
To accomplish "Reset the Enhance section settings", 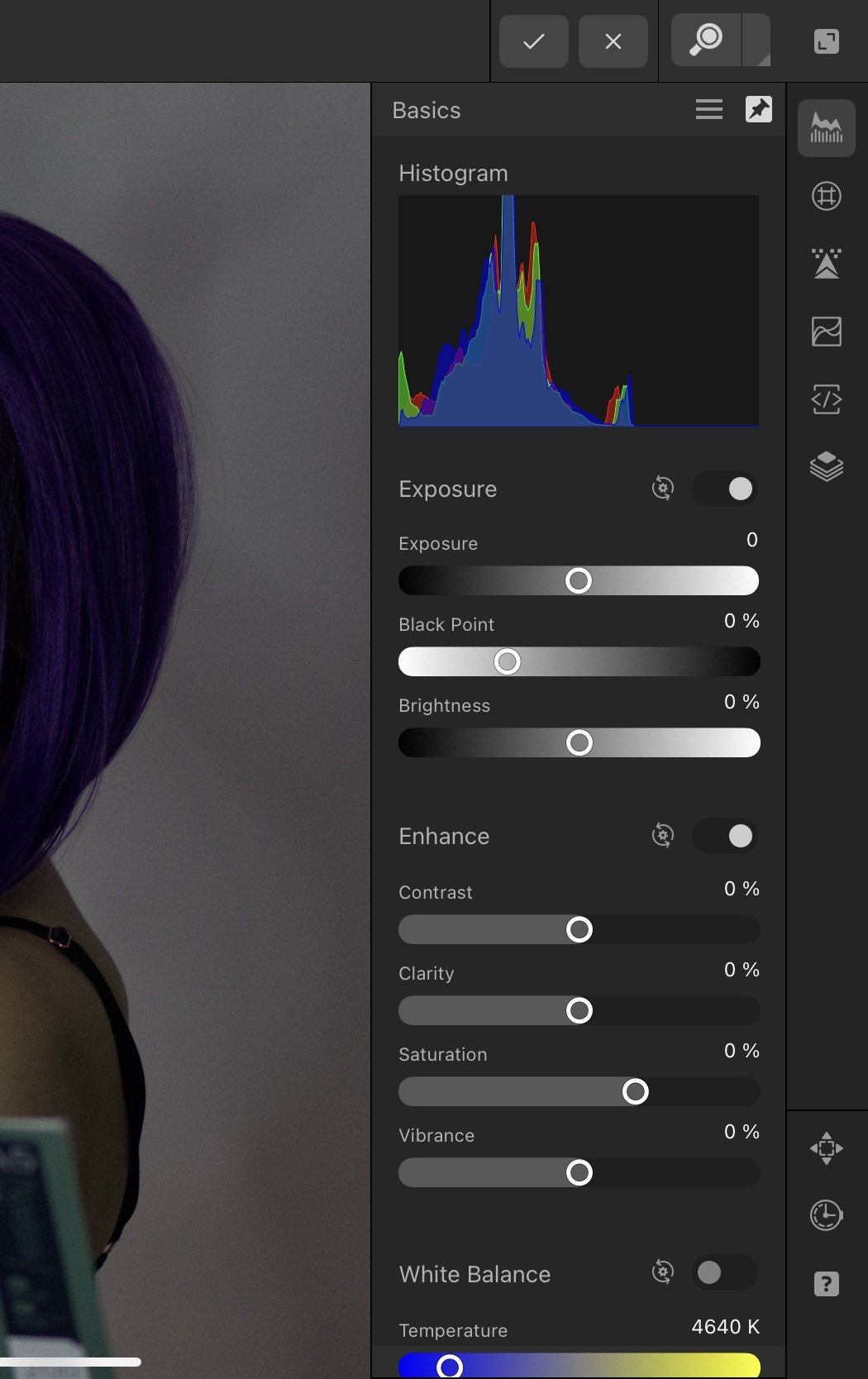I will [663, 835].
